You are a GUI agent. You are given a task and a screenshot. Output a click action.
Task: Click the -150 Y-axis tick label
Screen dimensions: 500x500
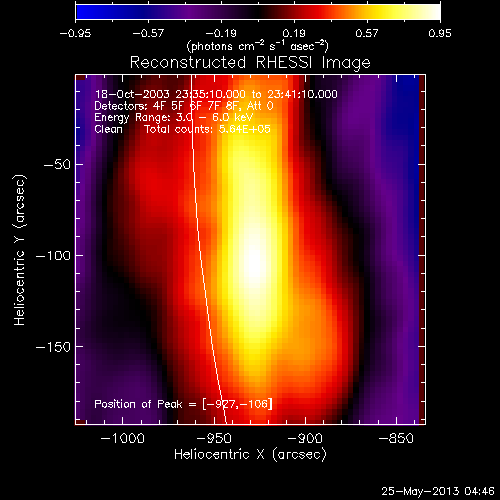click(53, 347)
